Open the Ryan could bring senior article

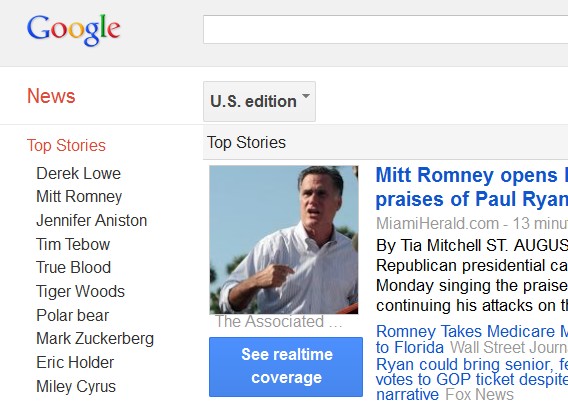[x=472, y=379]
